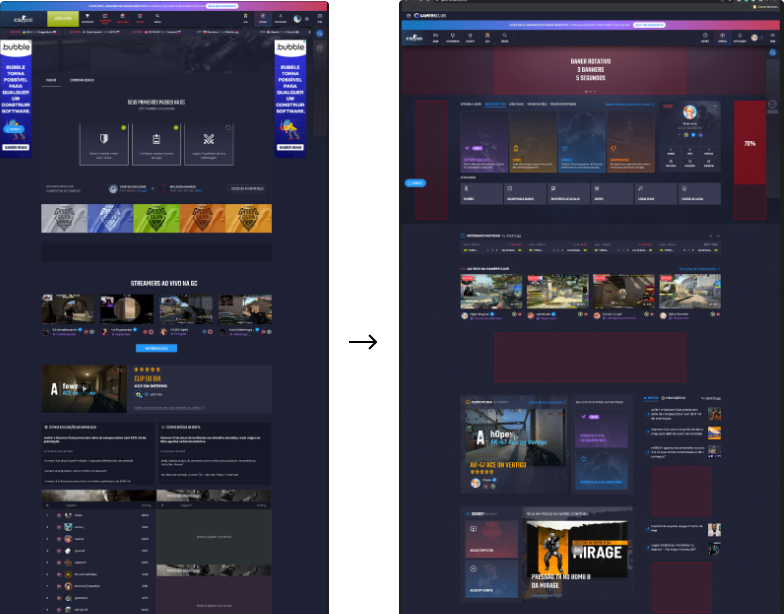Open first live stream thumbnail on right page

(491, 292)
